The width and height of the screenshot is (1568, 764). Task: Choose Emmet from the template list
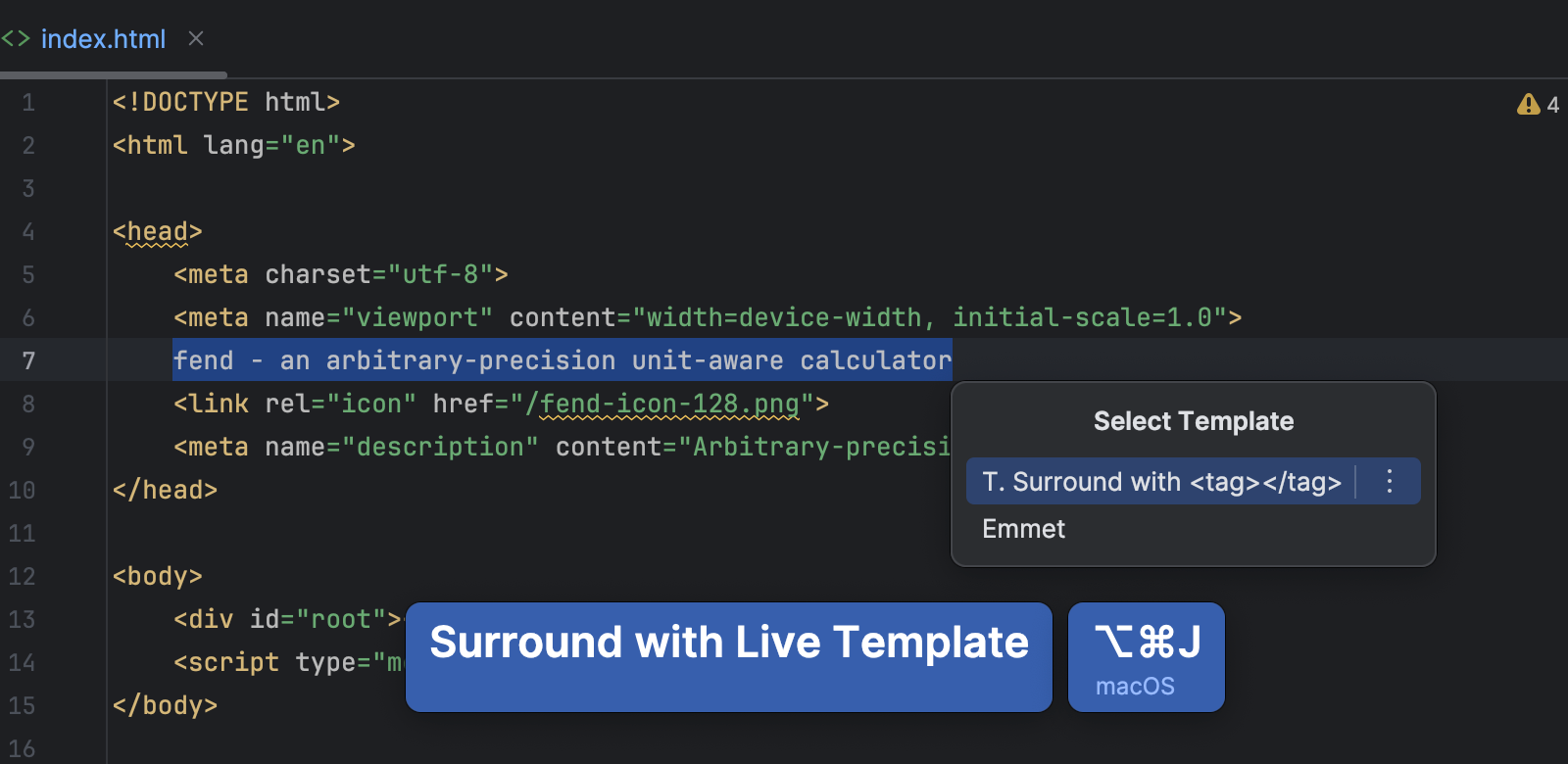(x=1023, y=529)
